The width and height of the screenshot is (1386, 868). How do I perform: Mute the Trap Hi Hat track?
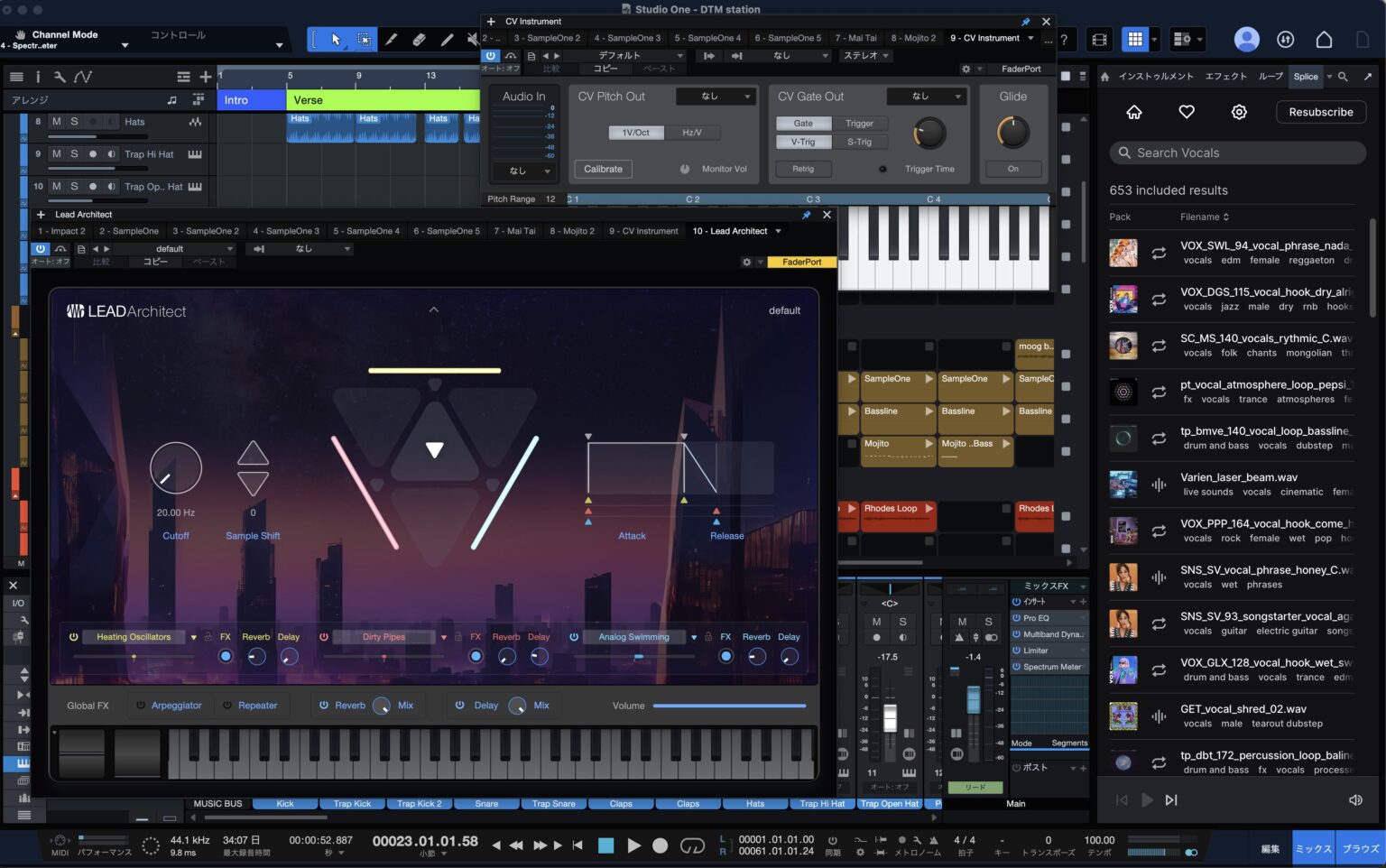pos(58,153)
